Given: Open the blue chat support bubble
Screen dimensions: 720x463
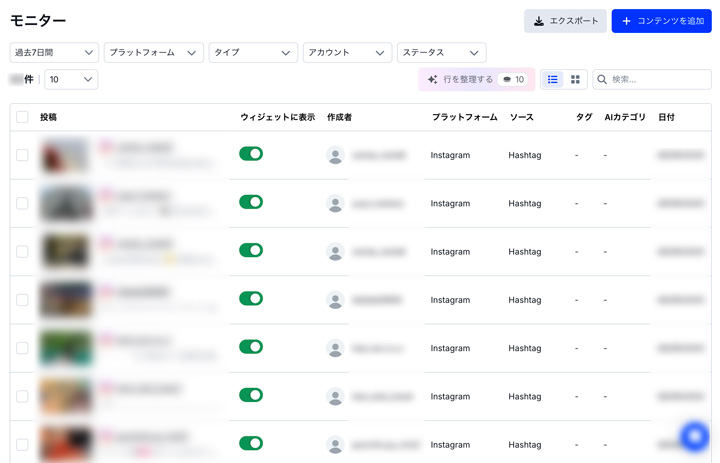Looking at the screenshot, I should click(694, 436).
